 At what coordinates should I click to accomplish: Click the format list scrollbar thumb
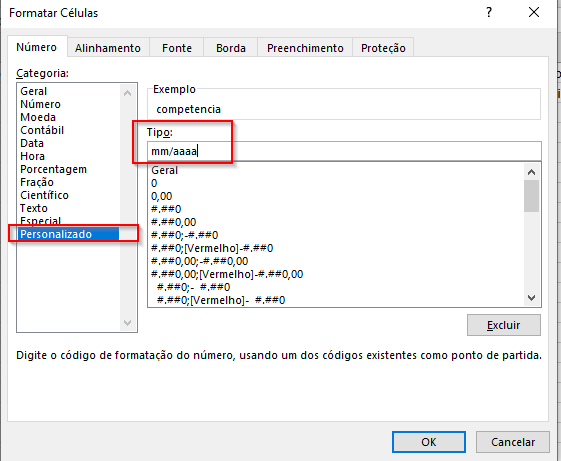point(532,196)
